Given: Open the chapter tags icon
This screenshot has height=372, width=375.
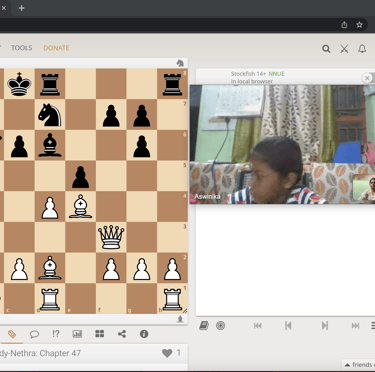Looking at the screenshot, I should (x=12, y=334).
